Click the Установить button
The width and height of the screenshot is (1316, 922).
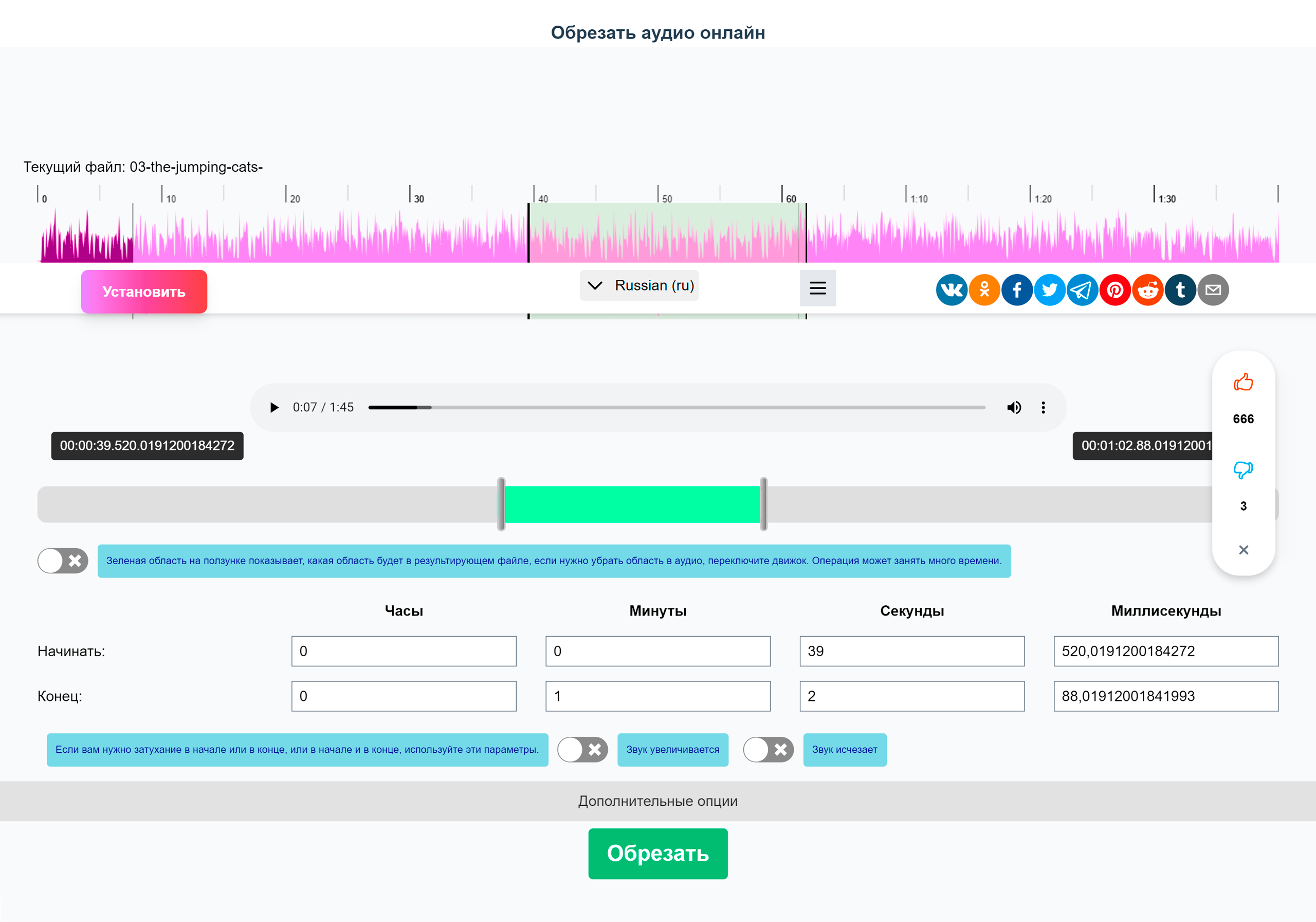click(144, 292)
